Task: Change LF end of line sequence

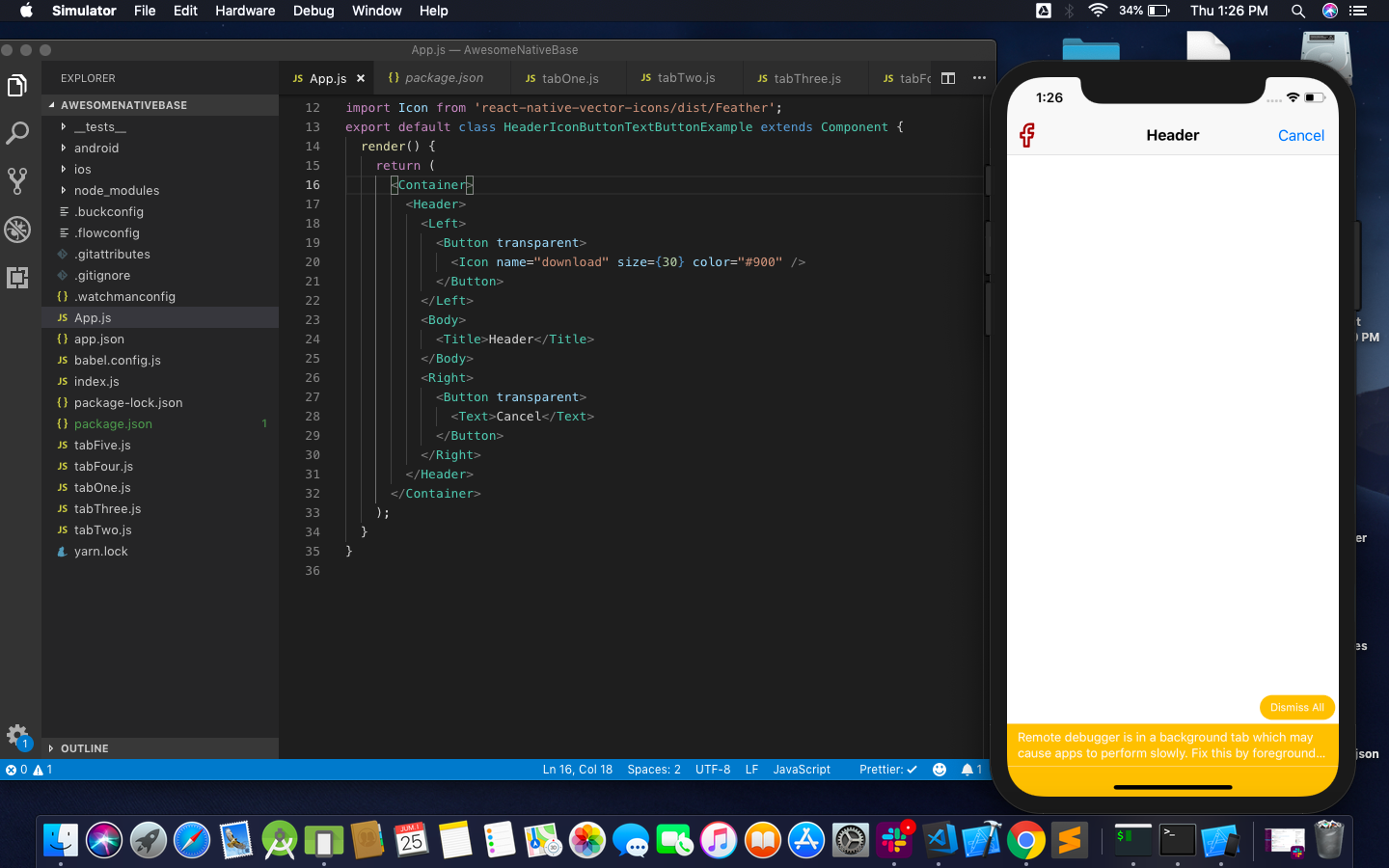Action: [x=751, y=770]
